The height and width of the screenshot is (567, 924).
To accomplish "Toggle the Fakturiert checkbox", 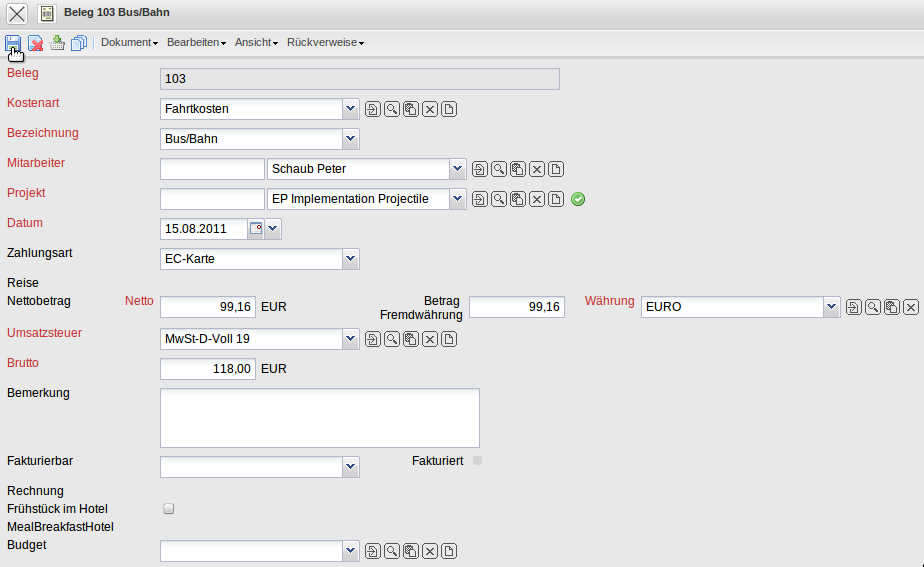I will [477, 461].
